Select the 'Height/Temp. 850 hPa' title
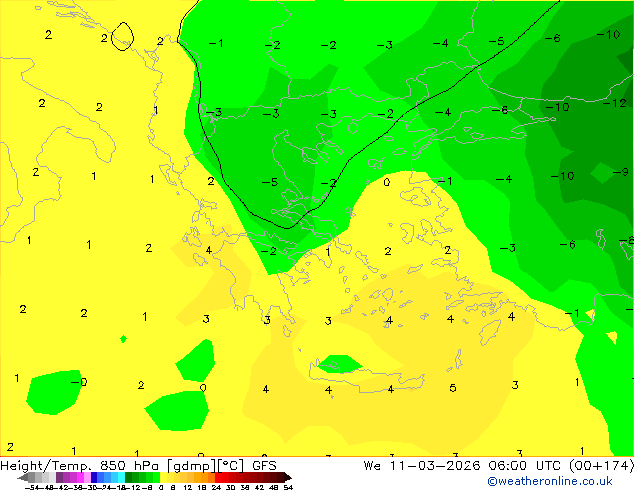Image resolution: width=634 pixels, height=490 pixels. pyautogui.click(x=80, y=466)
